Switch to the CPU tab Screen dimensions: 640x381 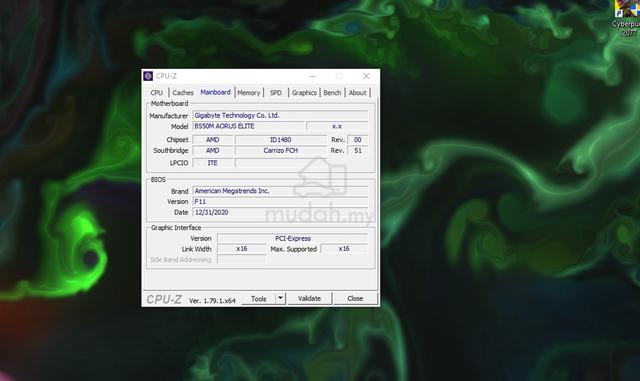point(156,93)
